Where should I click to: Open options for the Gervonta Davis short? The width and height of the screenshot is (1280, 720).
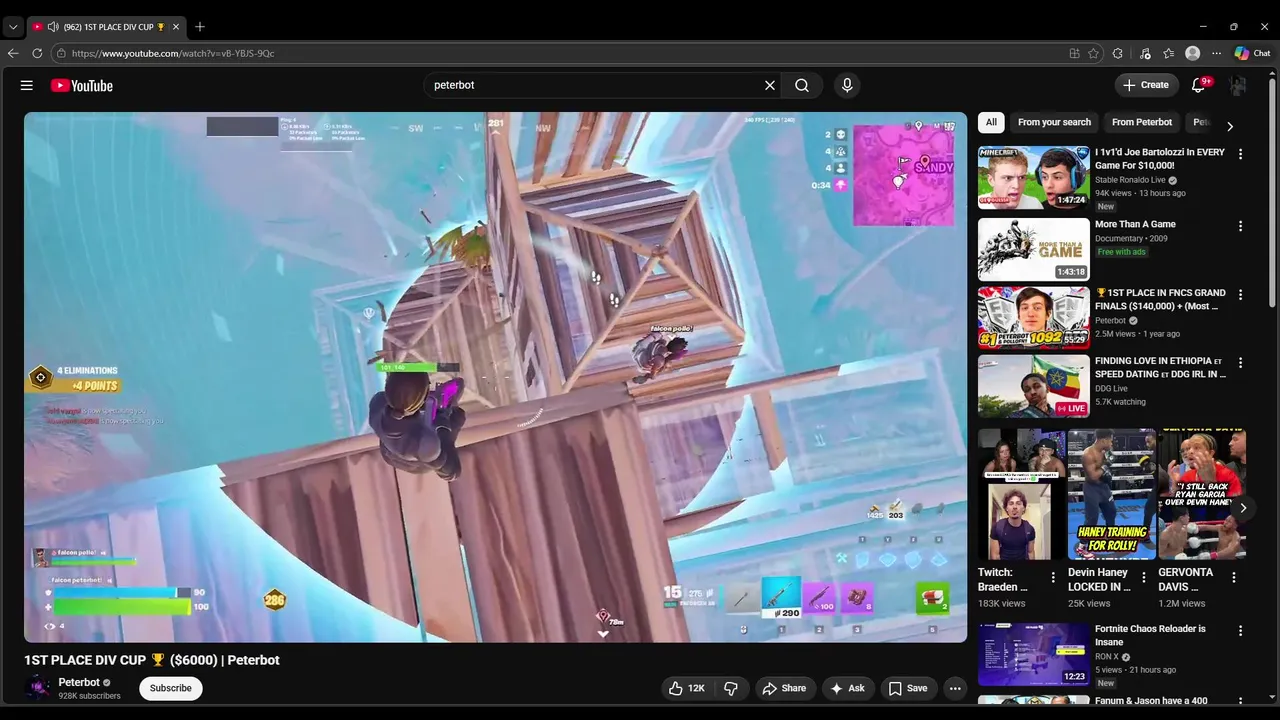1233,577
